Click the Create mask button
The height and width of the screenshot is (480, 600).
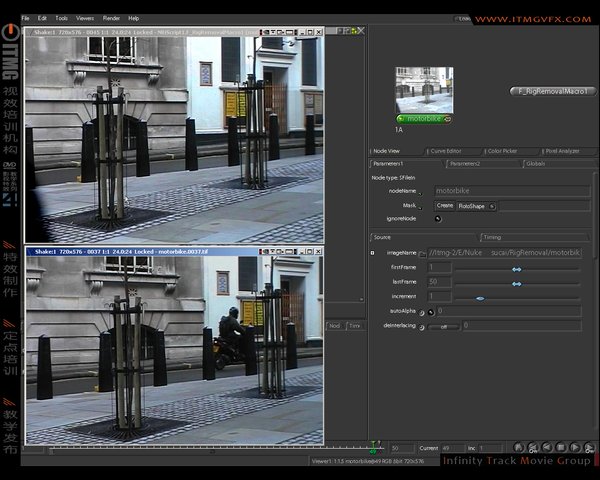(x=444, y=205)
